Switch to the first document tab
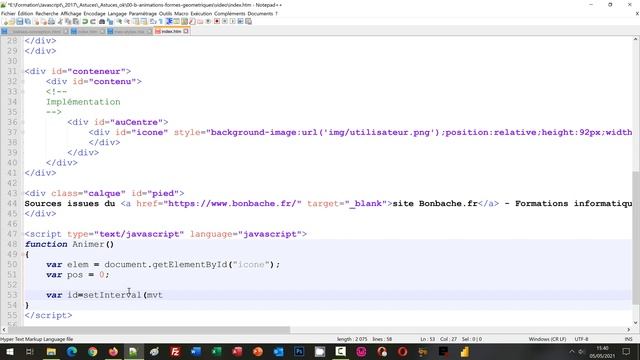 tap(35, 31)
